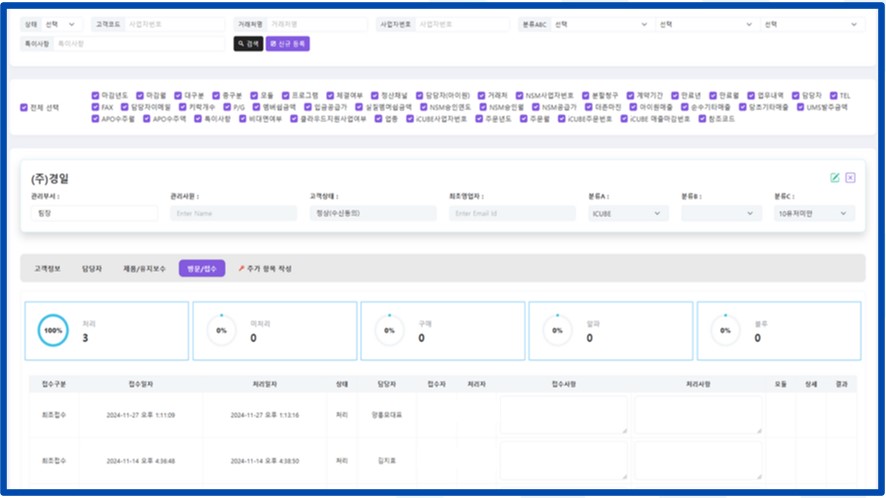
Task: Open the 제품/유지보수 tab
Action: pyautogui.click(x=144, y=268)
